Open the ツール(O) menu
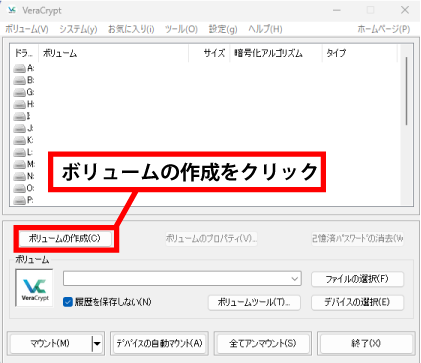Screen dimensions: 421x363 click(181, 29)
